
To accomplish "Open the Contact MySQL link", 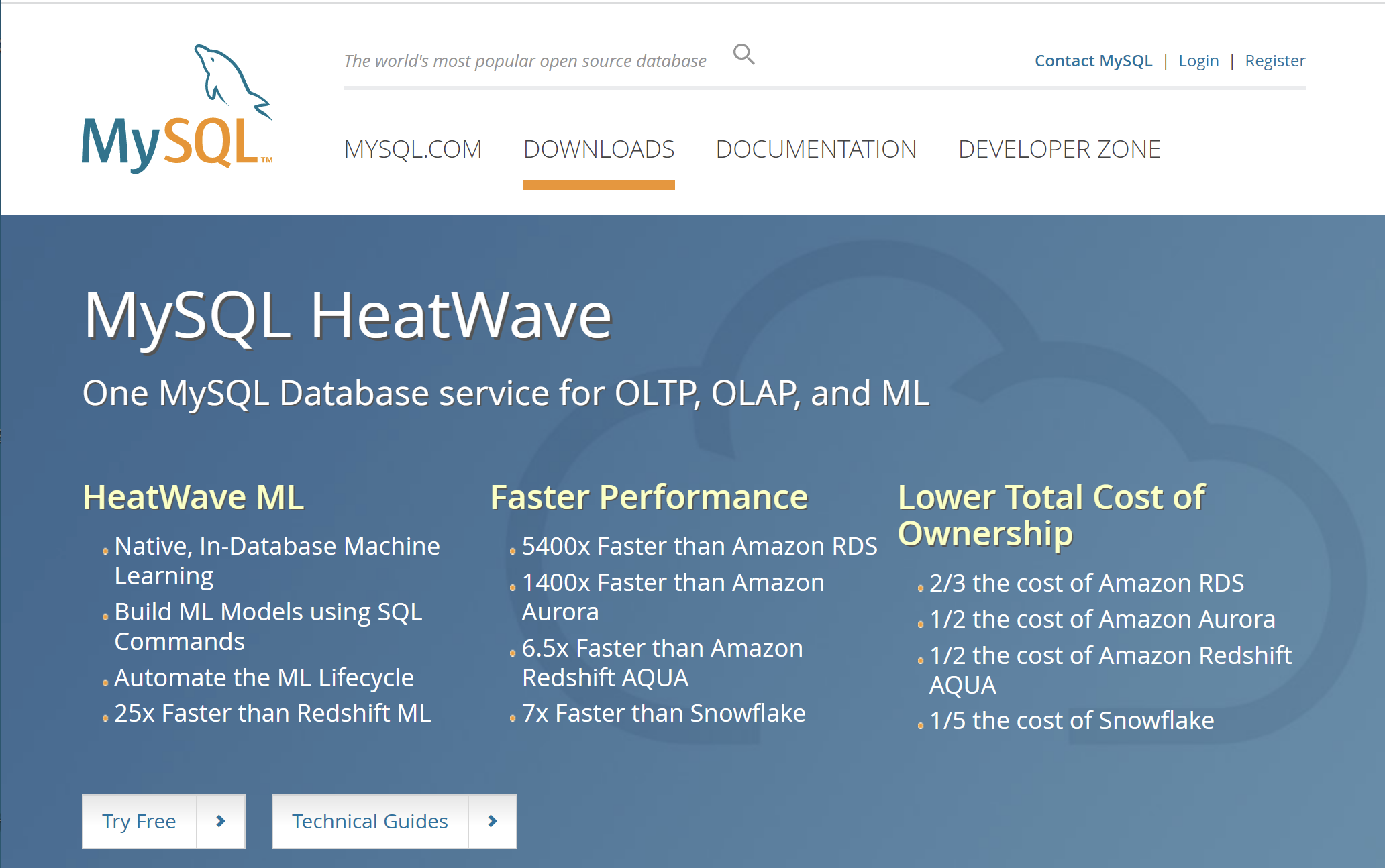I will coord(1093,61).
